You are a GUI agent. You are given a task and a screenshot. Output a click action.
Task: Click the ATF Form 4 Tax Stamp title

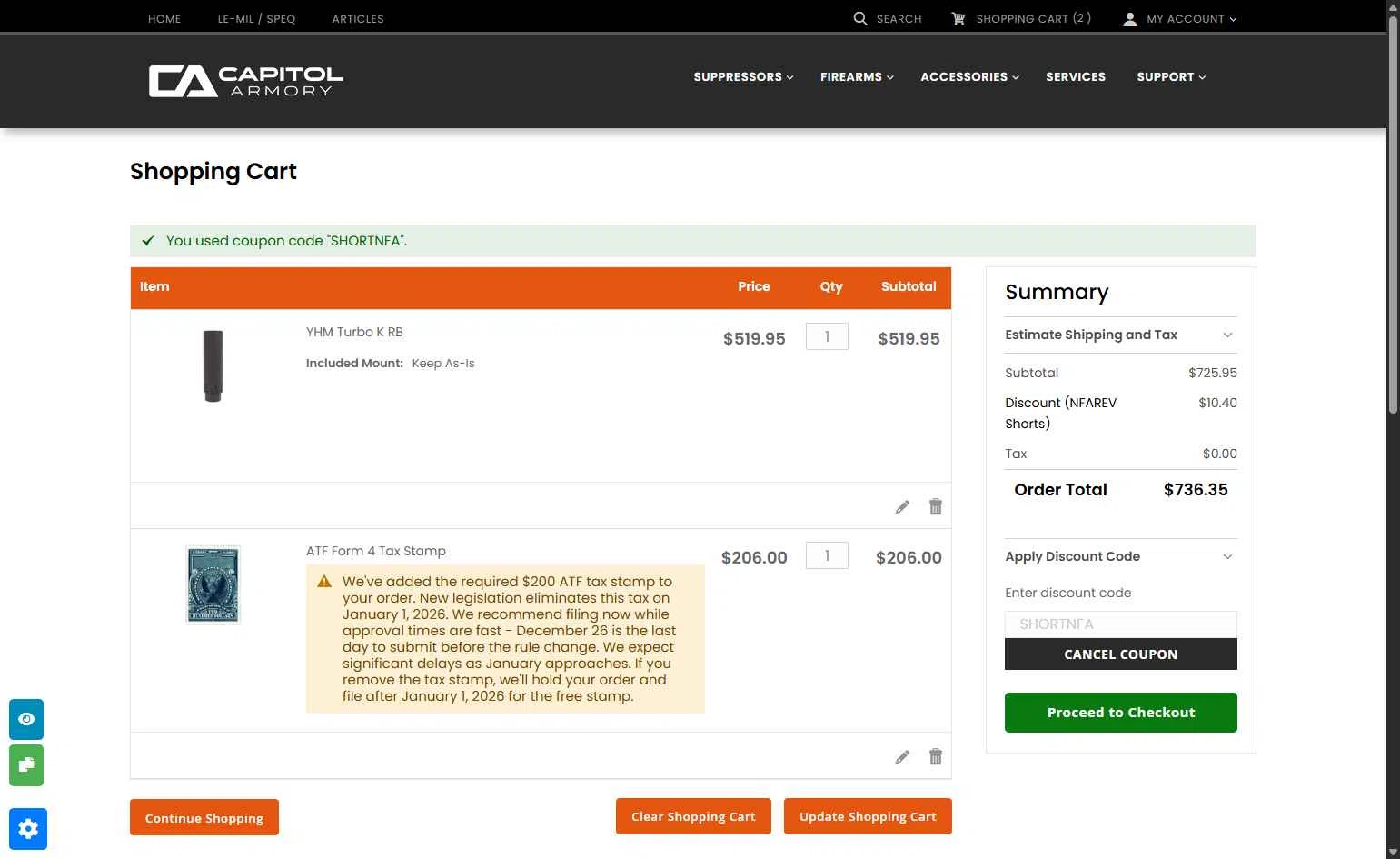click(376, 551)
